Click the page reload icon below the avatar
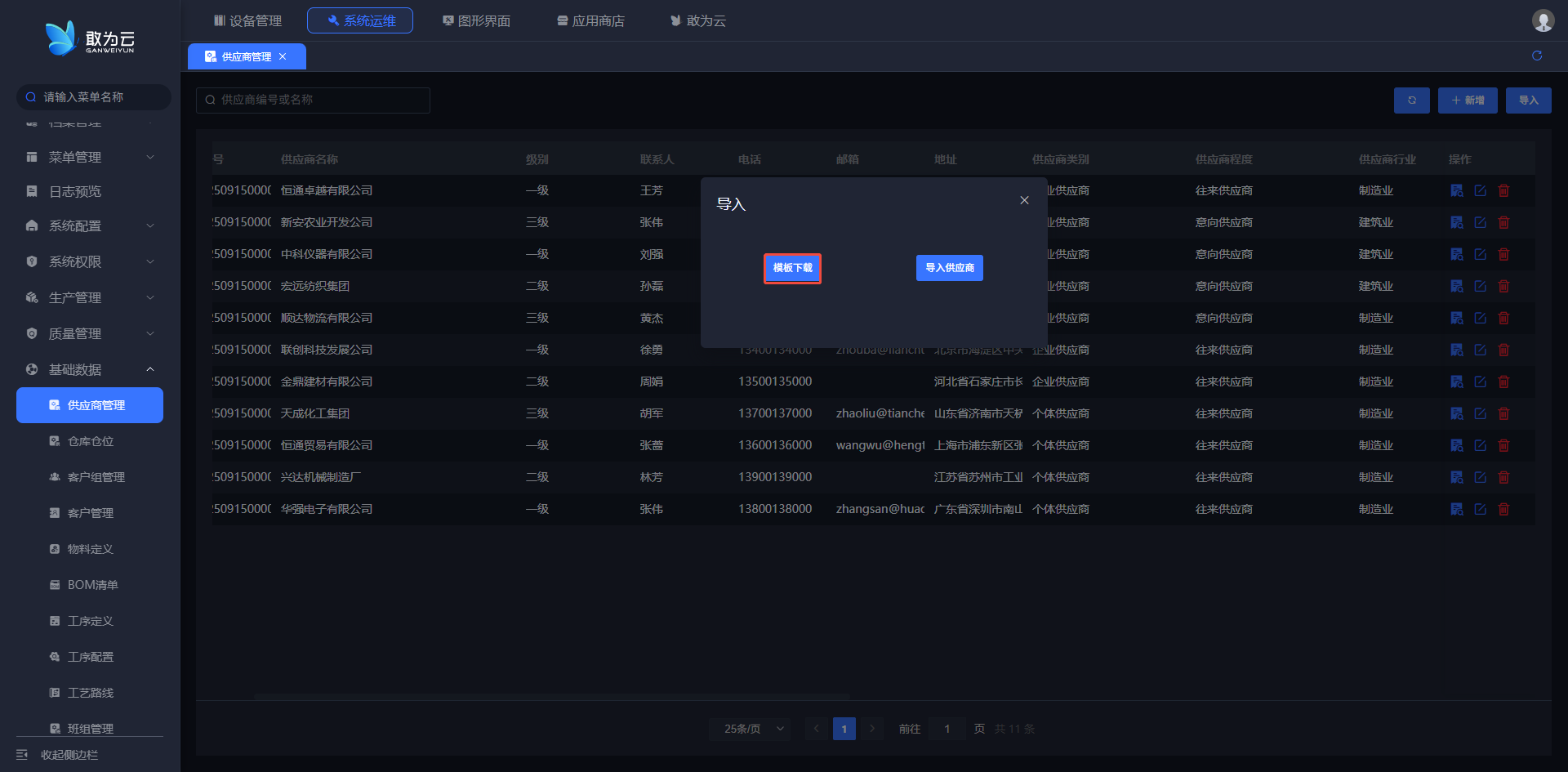 pyautogui.click(x=1537, y=56)
